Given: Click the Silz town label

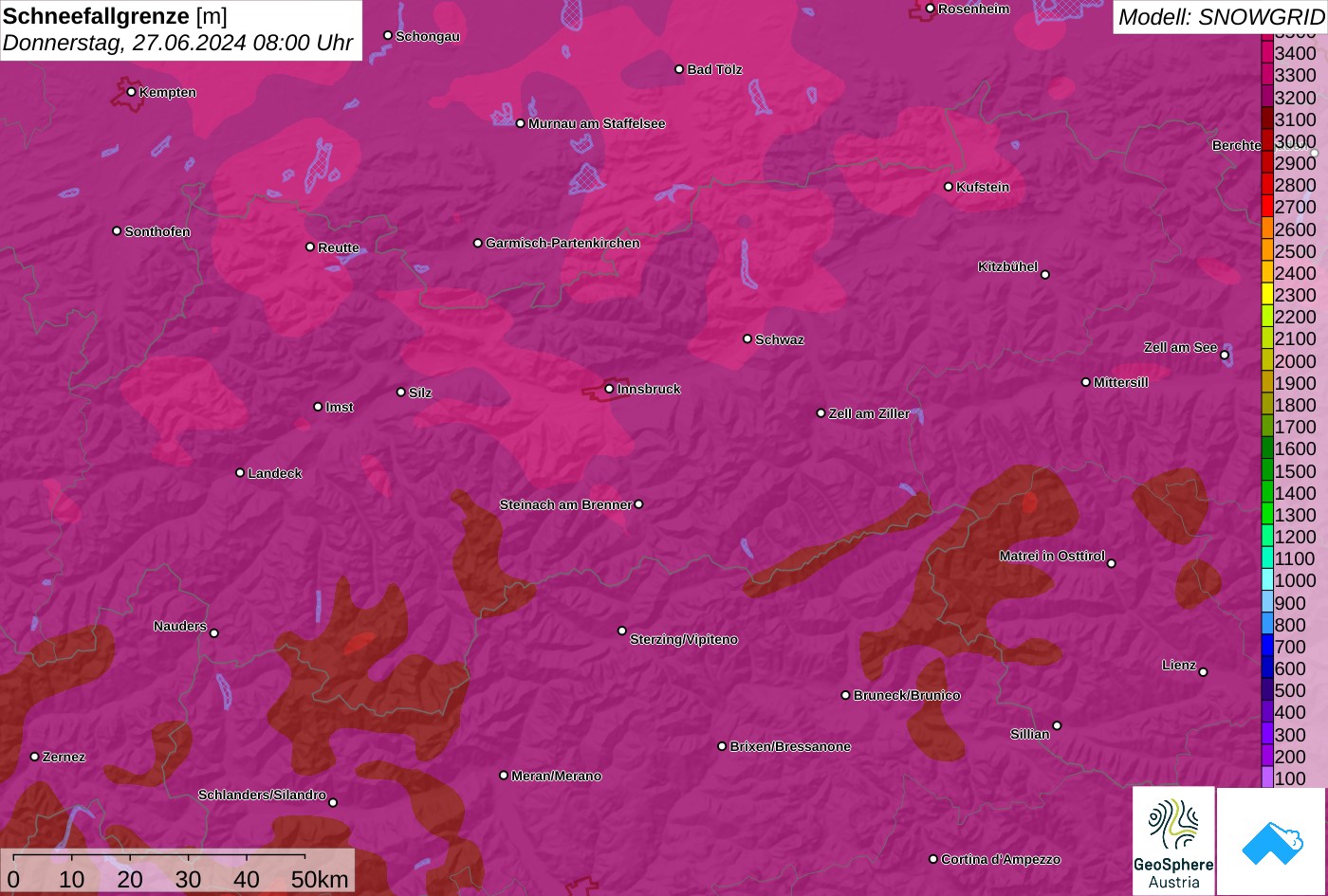Looking at the screenshot, I should point(420,393).
